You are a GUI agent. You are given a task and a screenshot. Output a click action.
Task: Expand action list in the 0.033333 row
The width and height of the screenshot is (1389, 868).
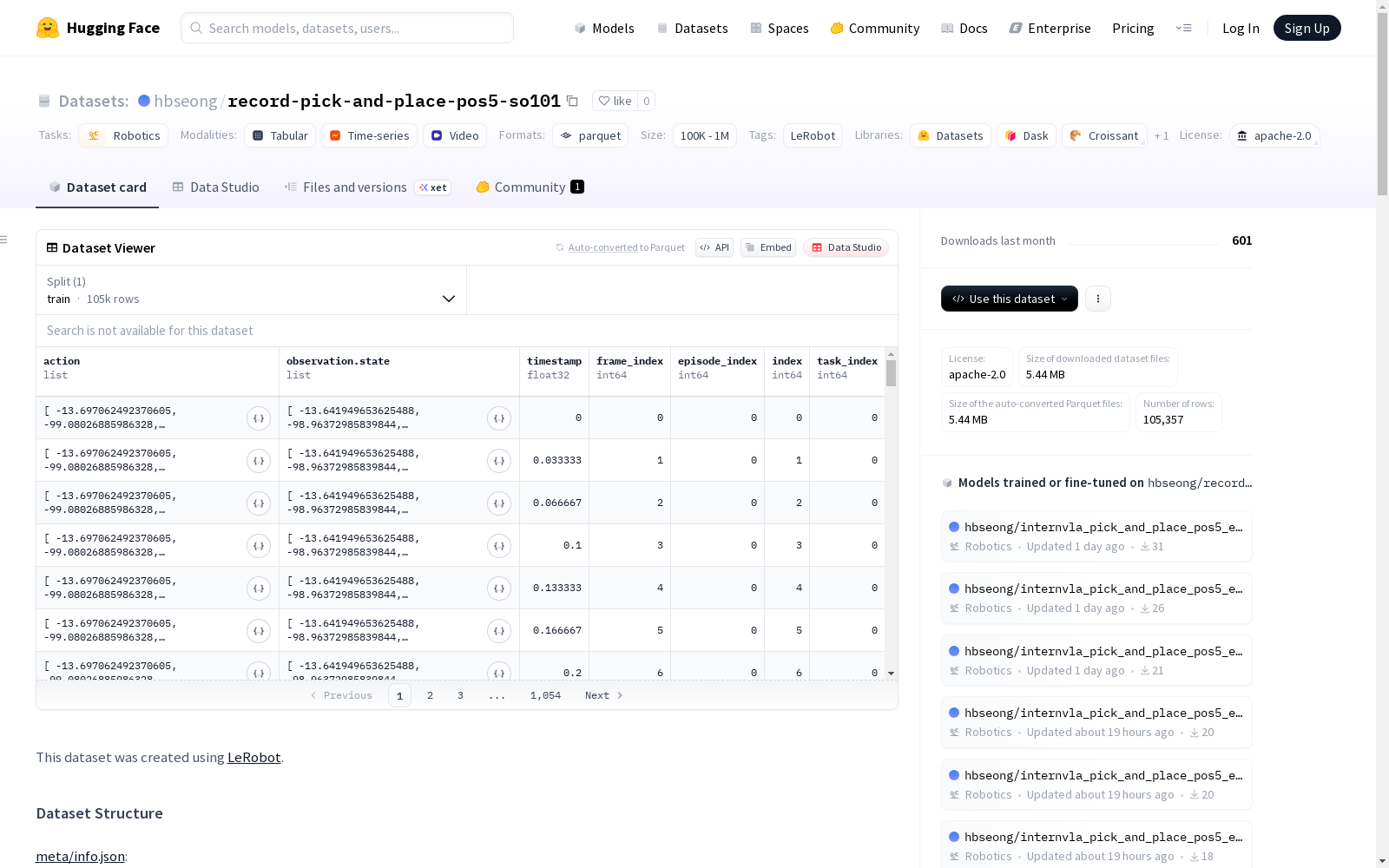tap(259, 461)
